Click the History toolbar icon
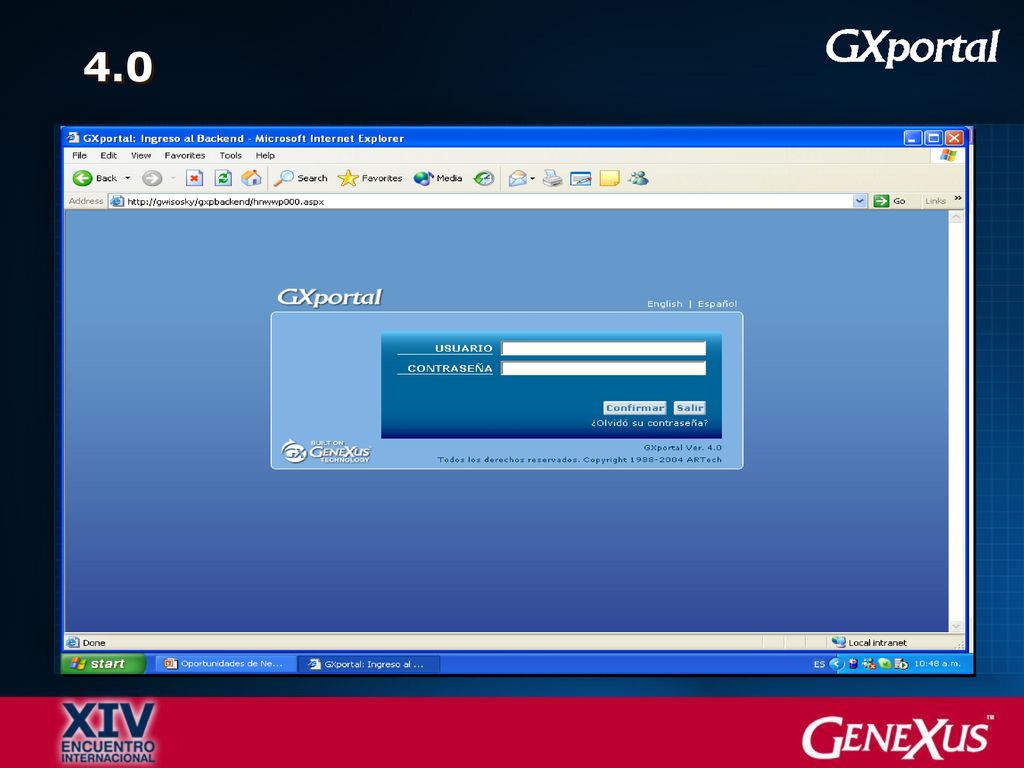 point(484,178)
